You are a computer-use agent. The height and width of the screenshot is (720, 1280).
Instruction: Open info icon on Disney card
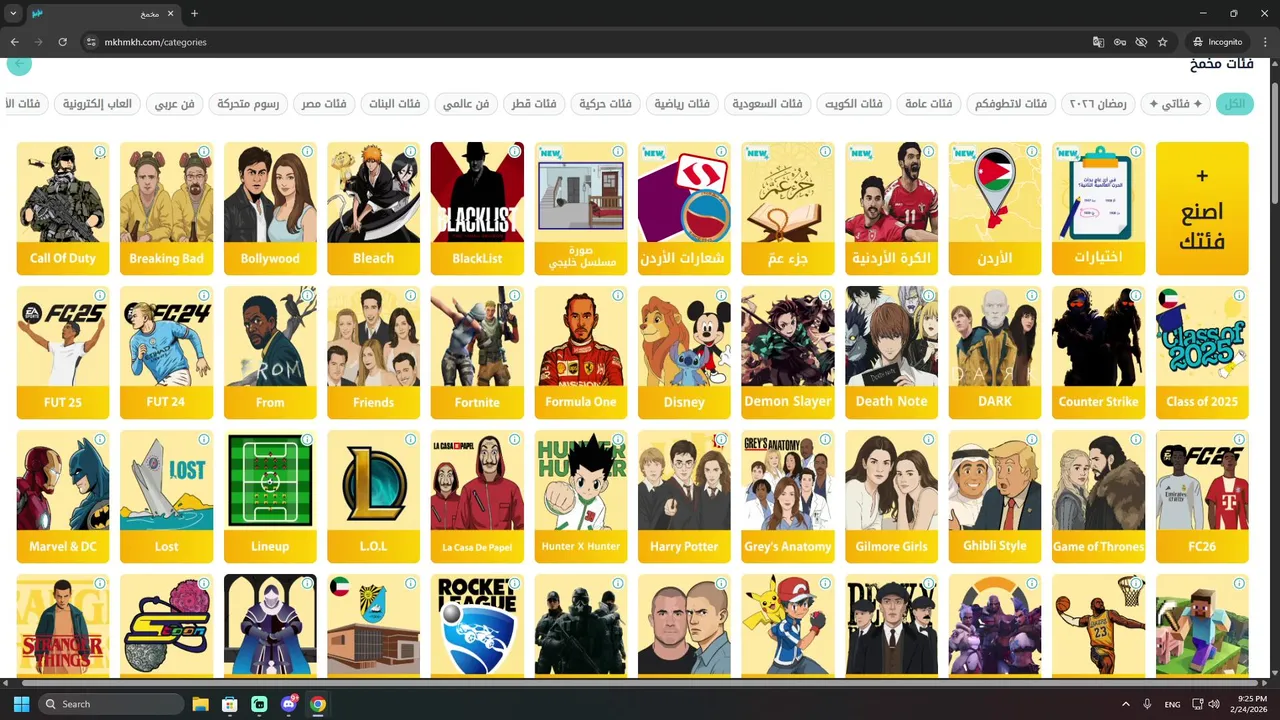tap(721, 296)
